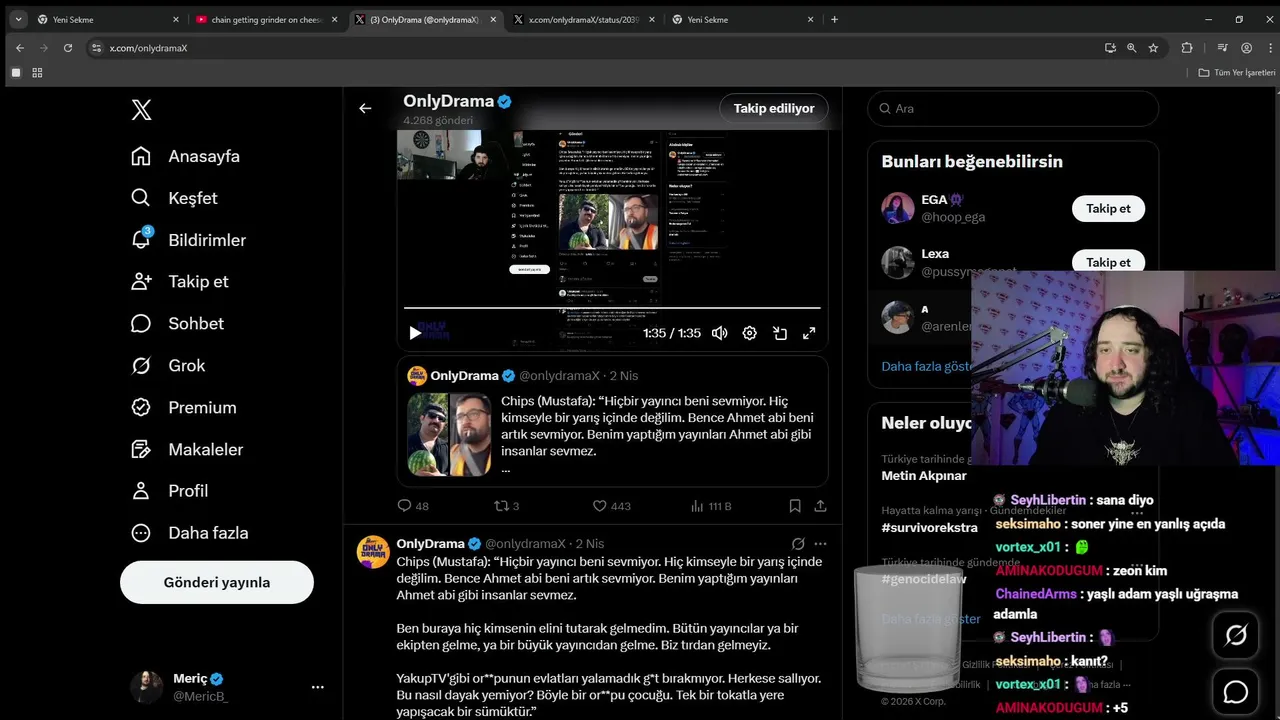
Task: Click Takip ediyor following button
Action: pyautogui.click(x=774, y=108)
